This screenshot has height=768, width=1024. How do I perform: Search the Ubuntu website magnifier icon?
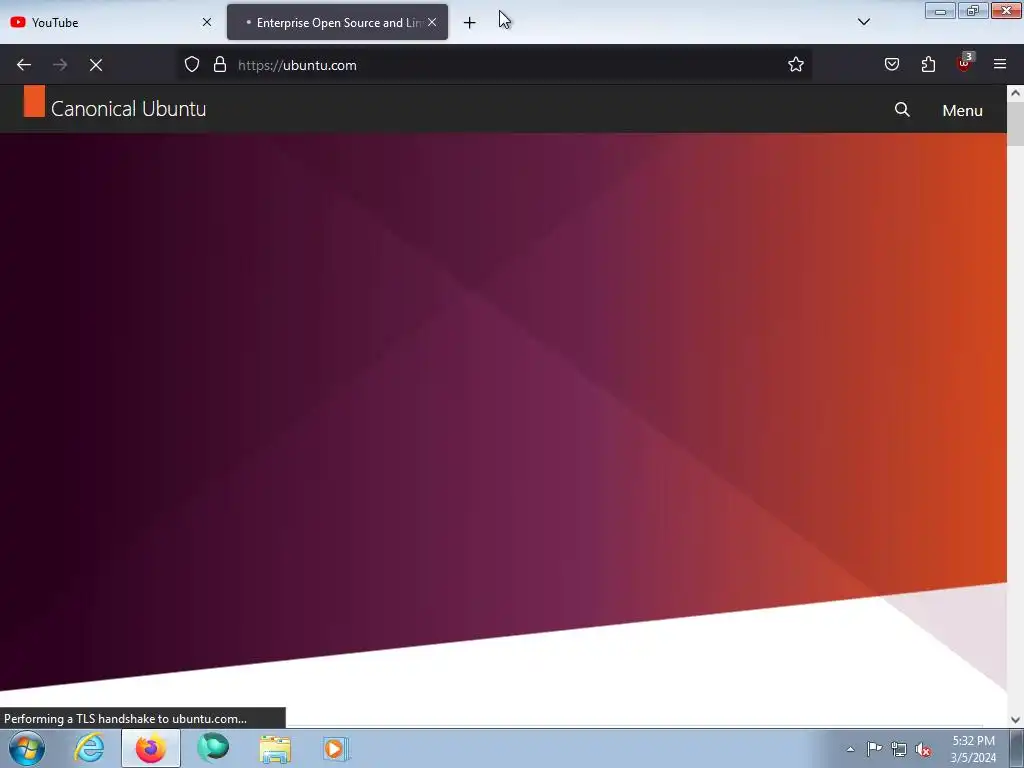coord(902,110)
